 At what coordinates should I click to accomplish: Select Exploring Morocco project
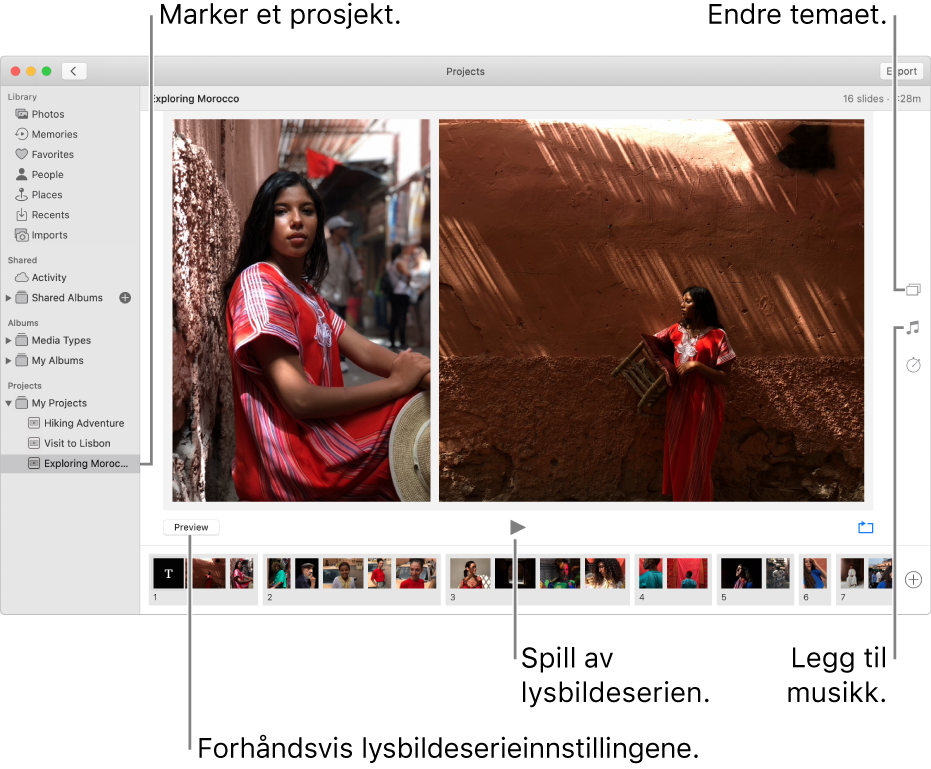(70, 464)
